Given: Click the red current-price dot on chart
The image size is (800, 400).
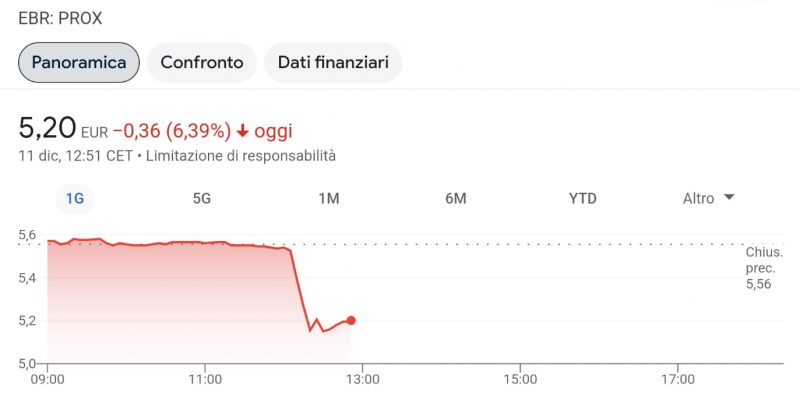Looking at the screenshot, I should [351, 320].
